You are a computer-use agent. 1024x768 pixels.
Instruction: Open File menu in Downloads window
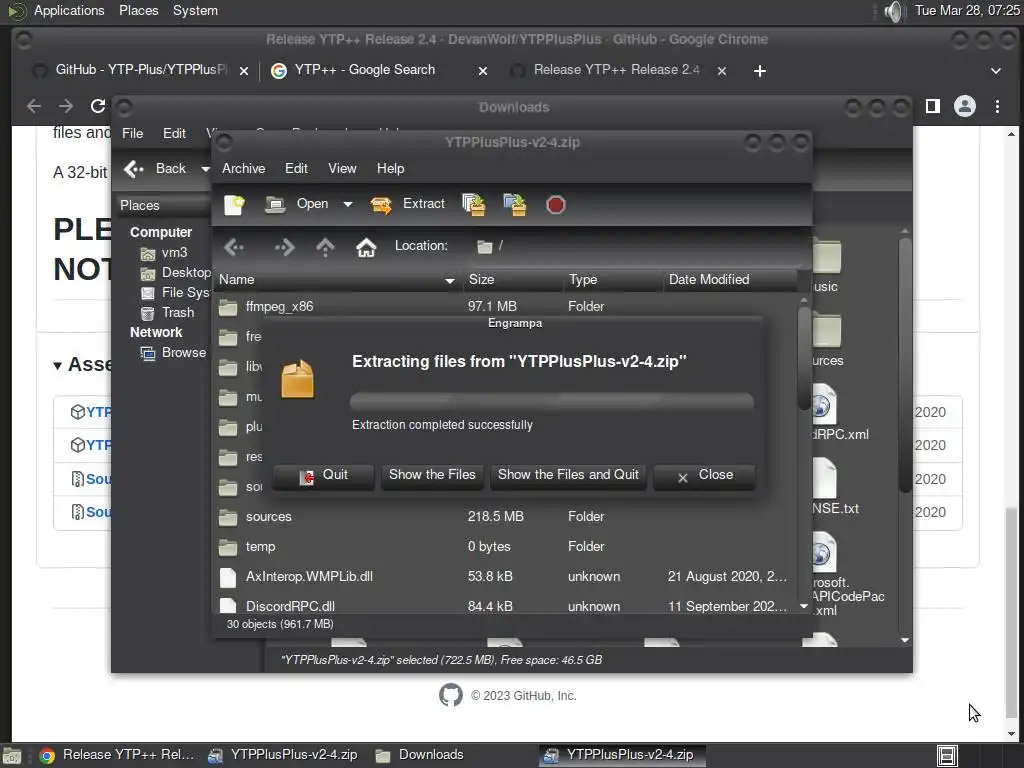pyautogui.click(x=133, y=133)
